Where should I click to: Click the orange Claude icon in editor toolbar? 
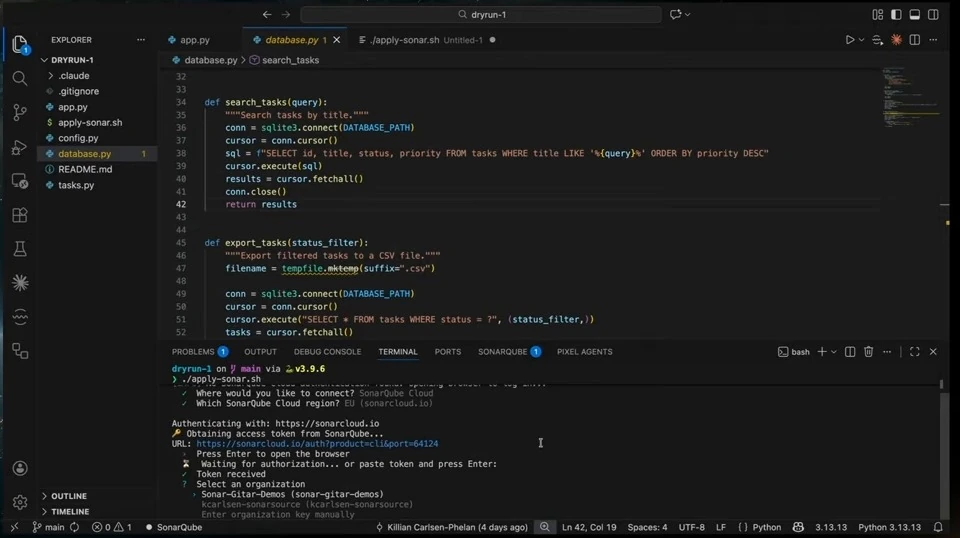point(896,40)
